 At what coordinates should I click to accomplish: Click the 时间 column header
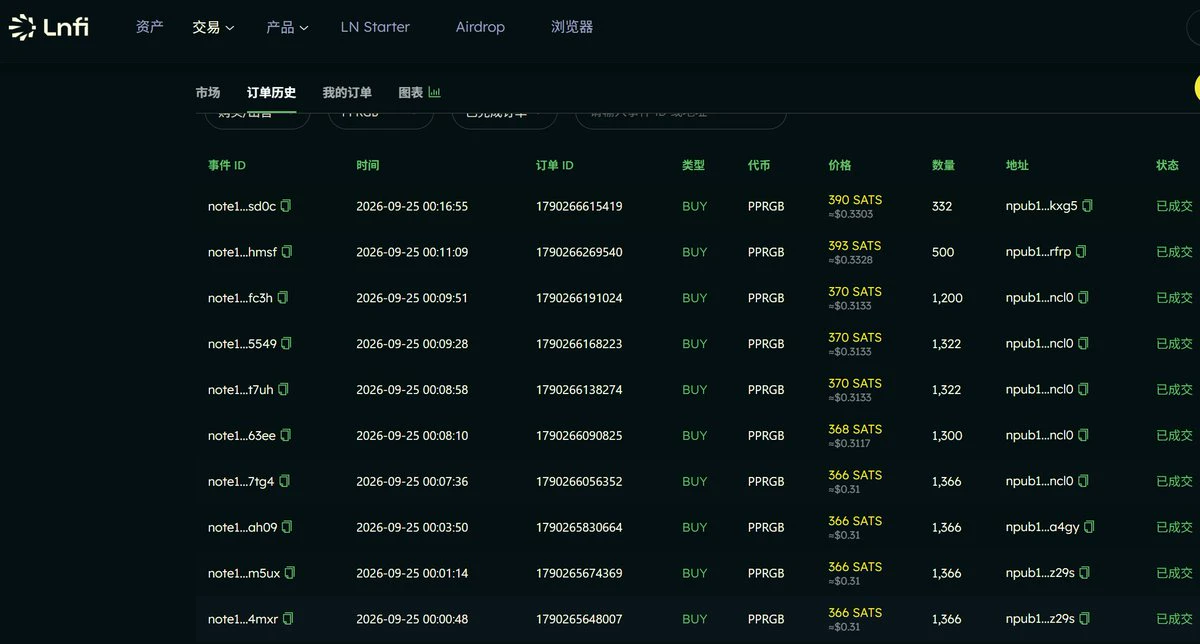point(368,165)
